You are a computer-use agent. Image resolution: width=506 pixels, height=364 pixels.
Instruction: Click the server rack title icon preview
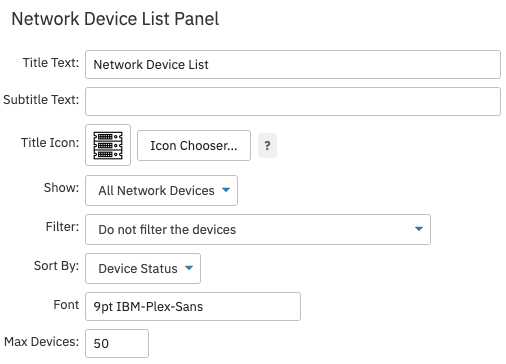[108, 145]
